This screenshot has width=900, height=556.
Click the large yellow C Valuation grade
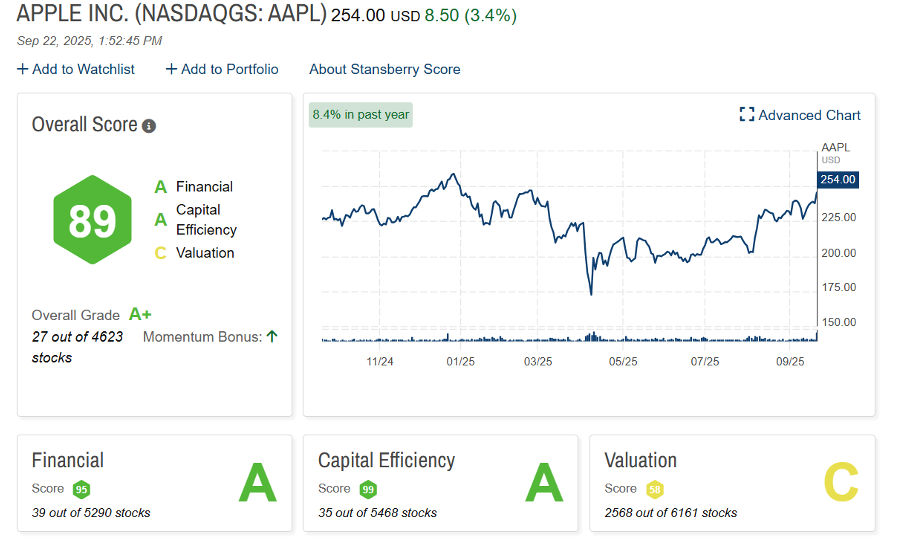coord(841,484)
